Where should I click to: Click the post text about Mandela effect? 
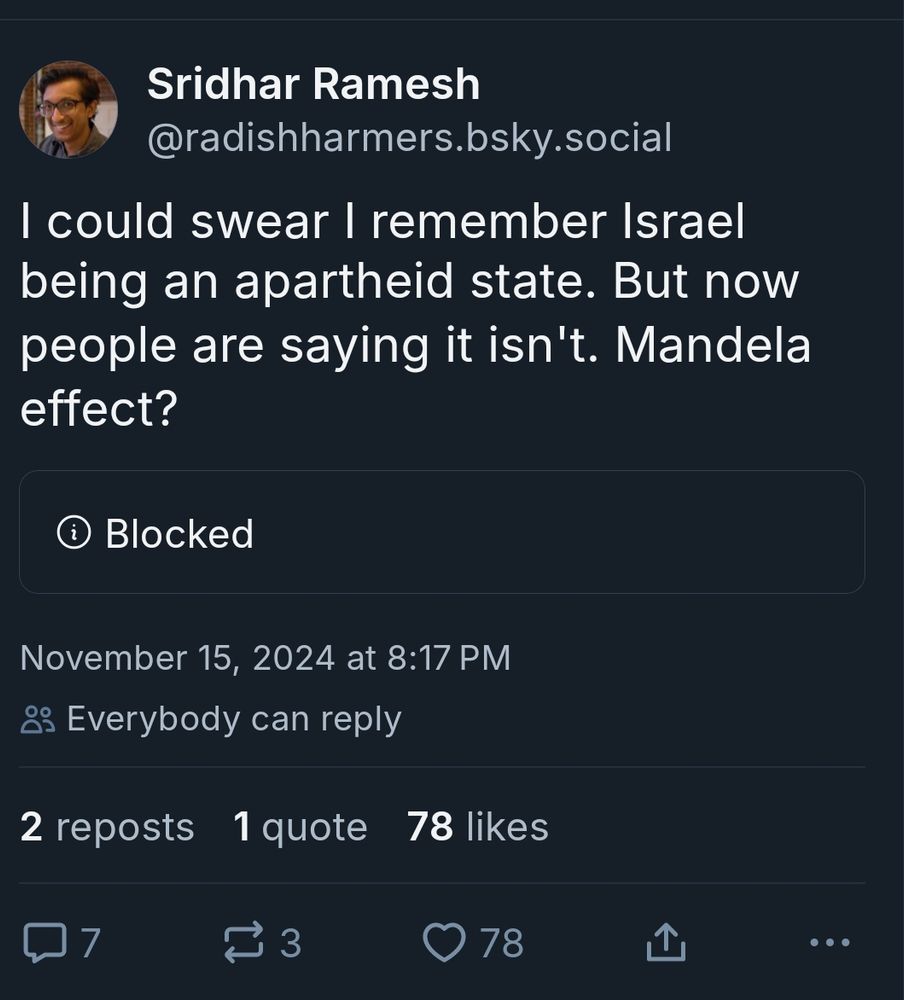[x=415, y=315]
